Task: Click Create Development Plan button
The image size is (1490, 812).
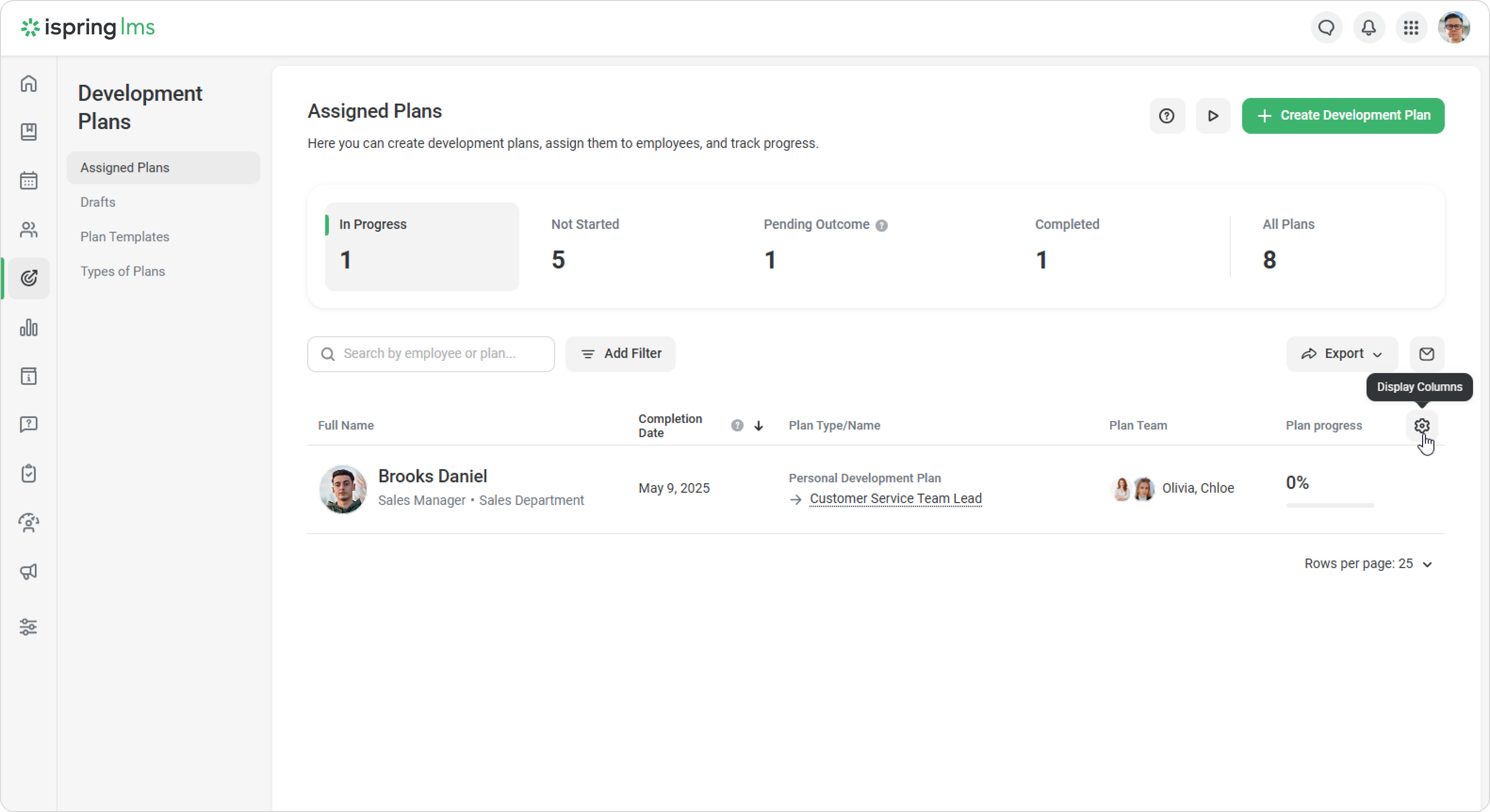Action: pos(1343,116)
